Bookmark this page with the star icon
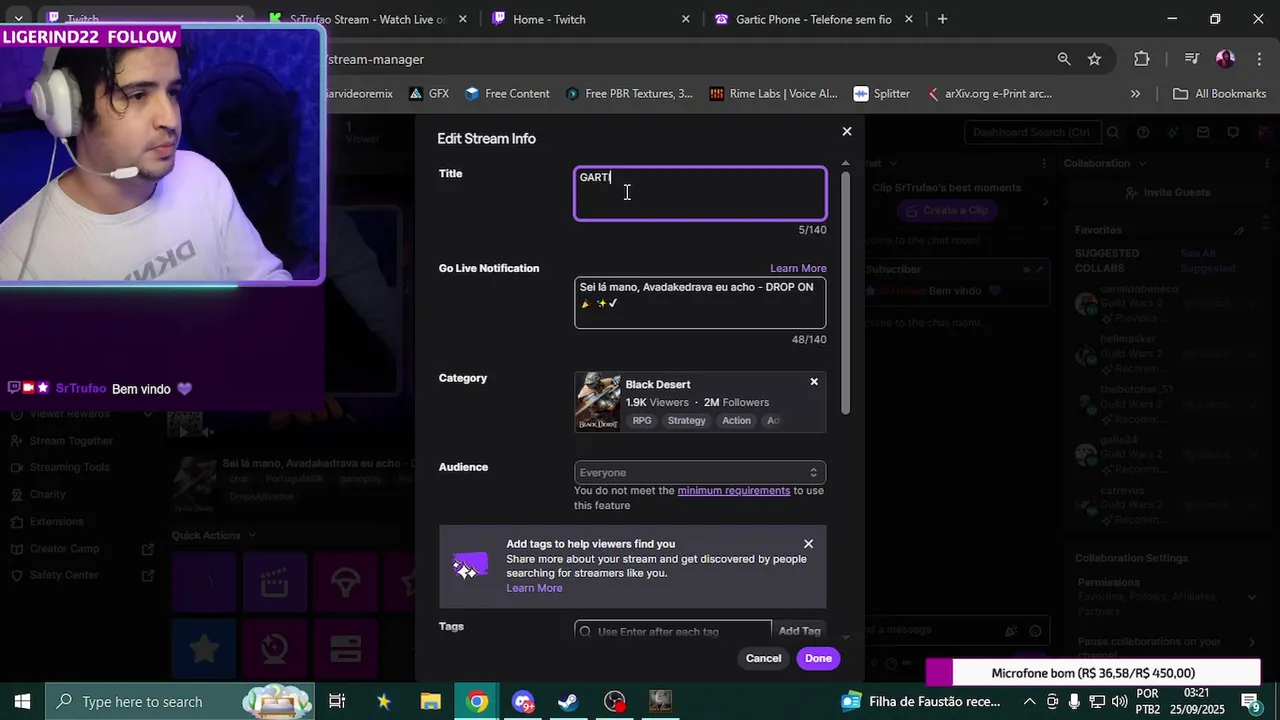This screenshot has width=1280, height=720. [1094, 59]
